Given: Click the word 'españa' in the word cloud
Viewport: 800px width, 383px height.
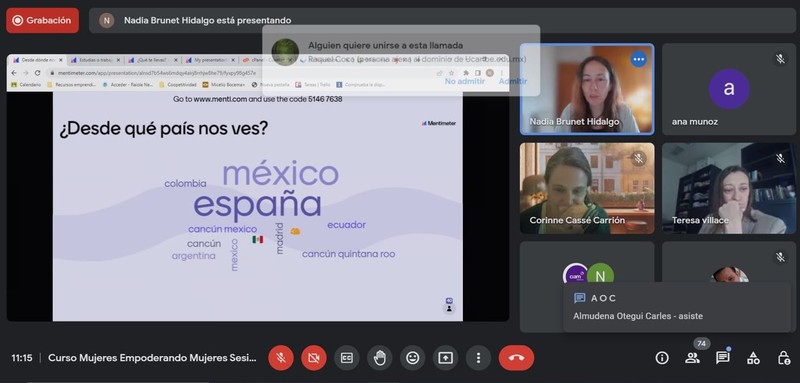Looking at the screenshot, I should pos(258,205).
